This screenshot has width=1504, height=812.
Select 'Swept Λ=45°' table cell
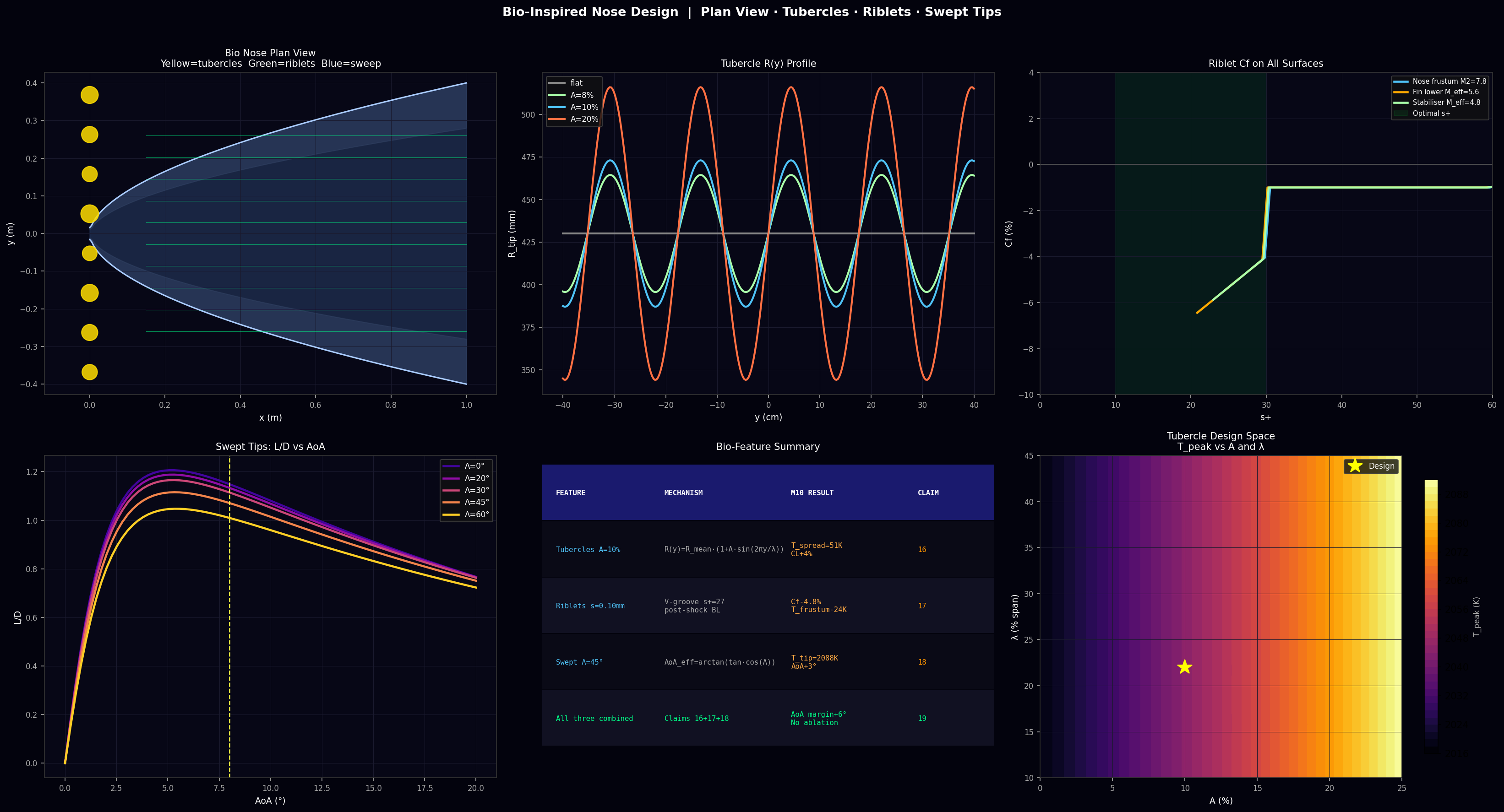[579, 662]
